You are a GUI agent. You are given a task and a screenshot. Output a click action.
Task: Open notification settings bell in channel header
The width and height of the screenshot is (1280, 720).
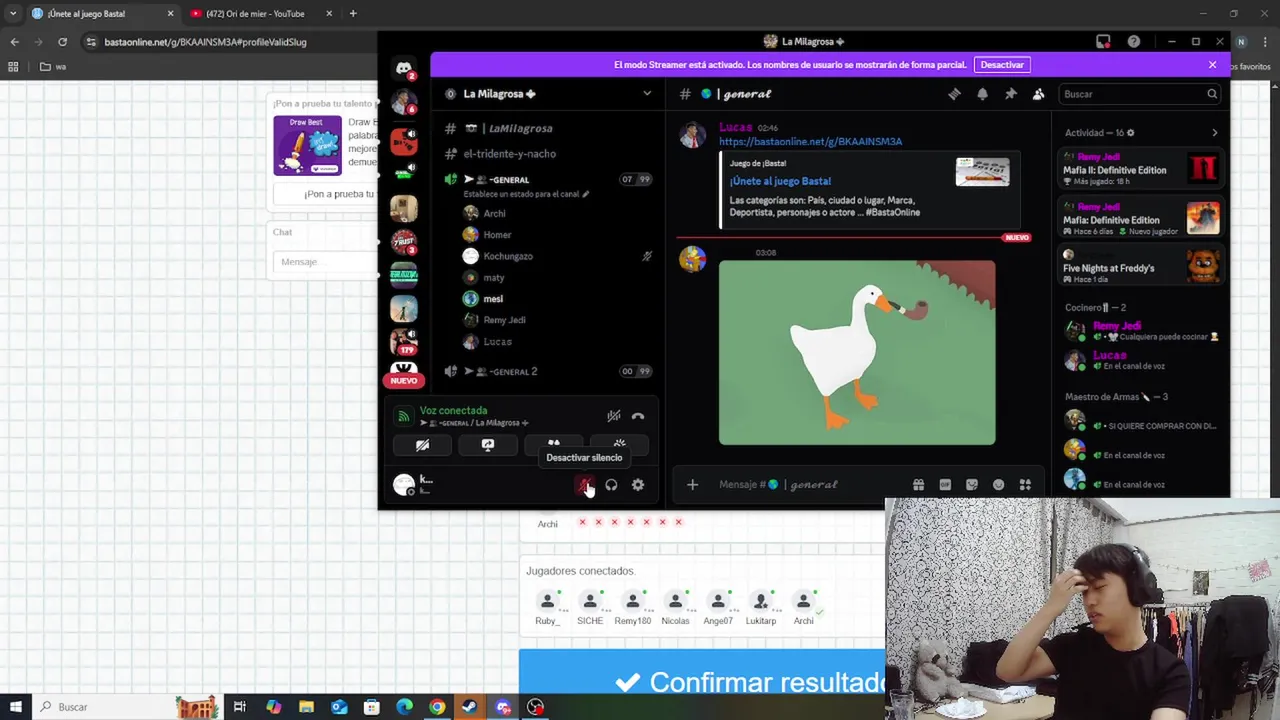(x=982, y=94)
